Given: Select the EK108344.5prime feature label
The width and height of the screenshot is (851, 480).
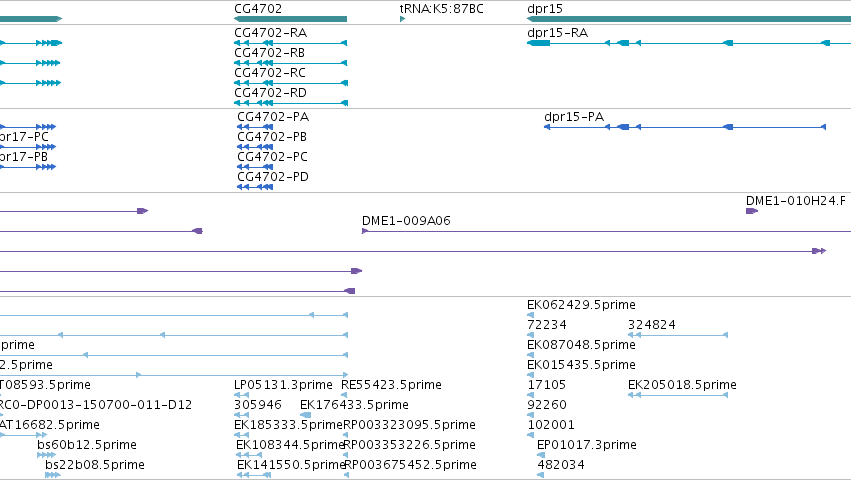Looking at the screenshot, I should click(x=290, y=445).
